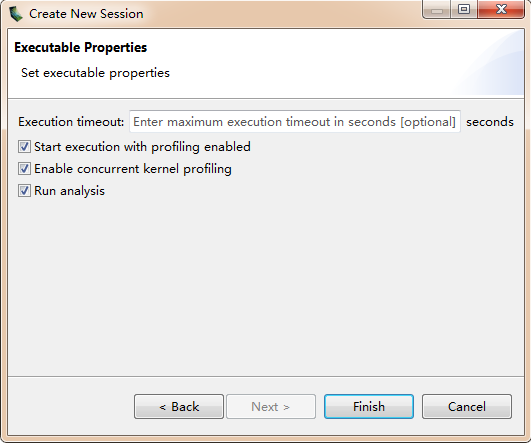Toggle the Enable concurrent kernel profiling checkbox

tap(24, 169)
